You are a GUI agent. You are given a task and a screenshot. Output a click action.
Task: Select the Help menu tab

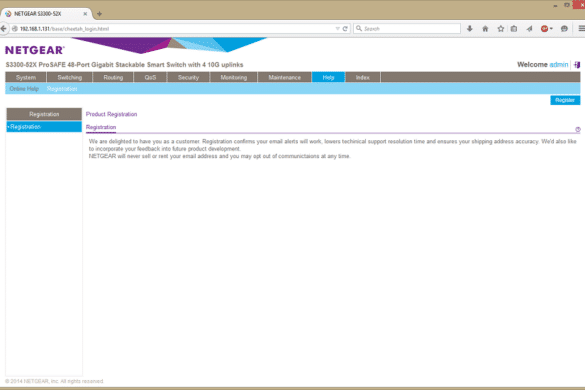click(x=328, y=77)
